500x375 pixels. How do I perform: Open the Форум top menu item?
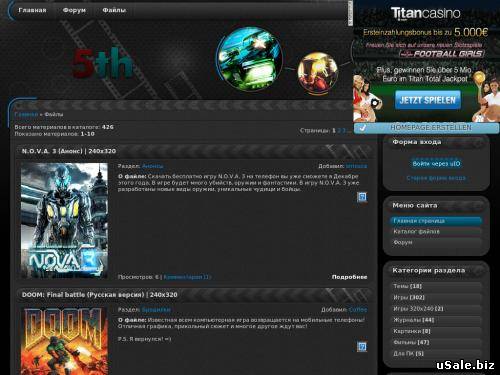click(x=74, y=10)
